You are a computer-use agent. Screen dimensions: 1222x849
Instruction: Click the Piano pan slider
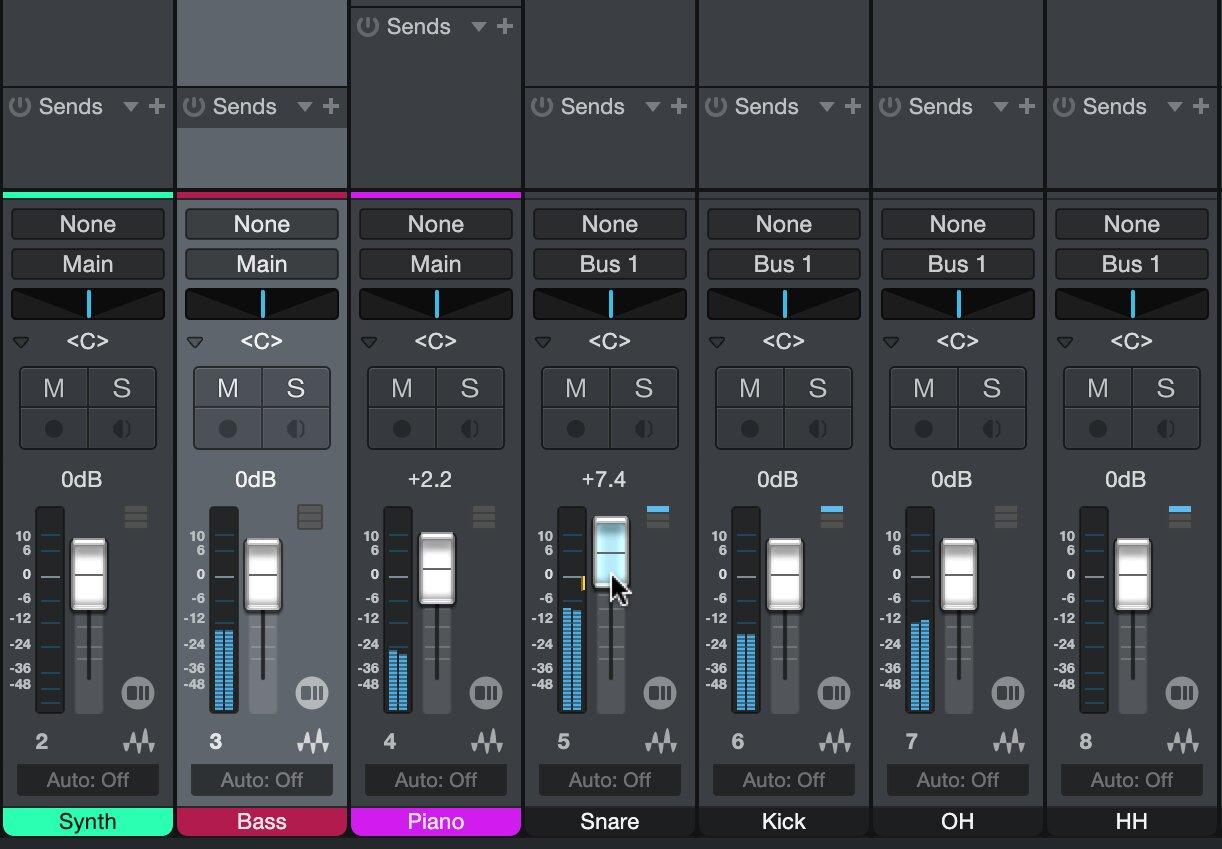(x=436, y=304)
